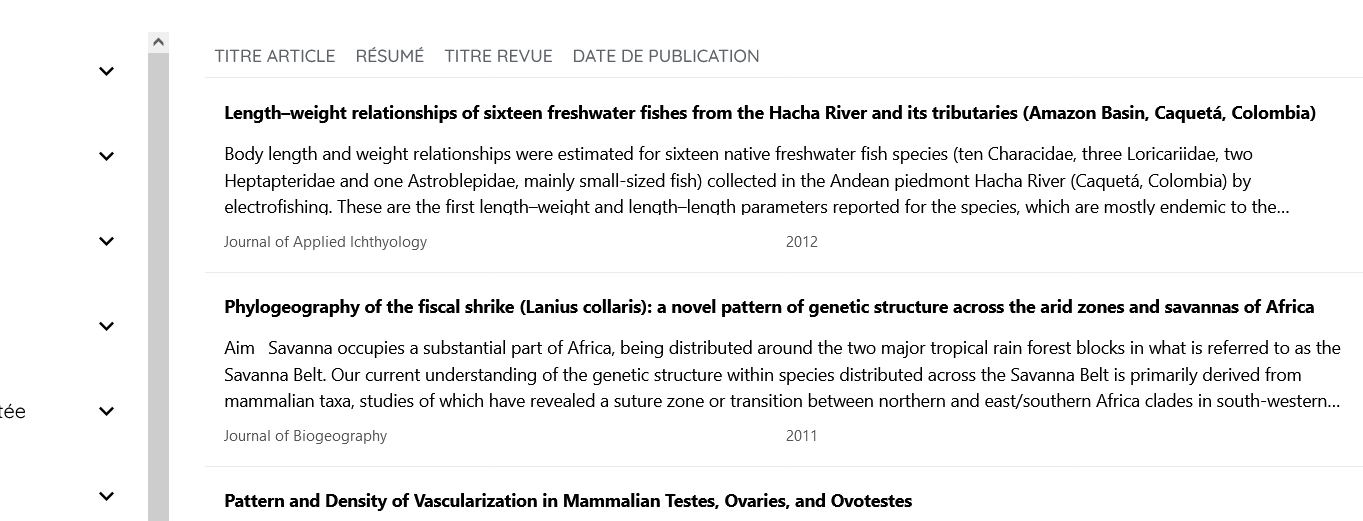Click the scrollbar up arrow
Viewport: 1363px width, 521px height.
[158, 42]
